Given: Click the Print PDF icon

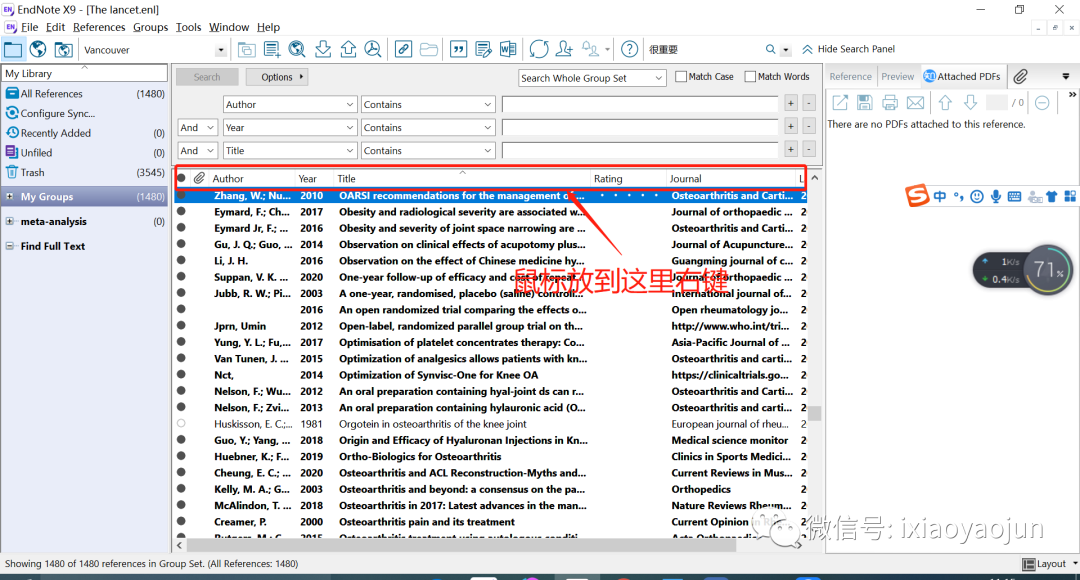Looking at the screenshot, I should tap(890, 103).
